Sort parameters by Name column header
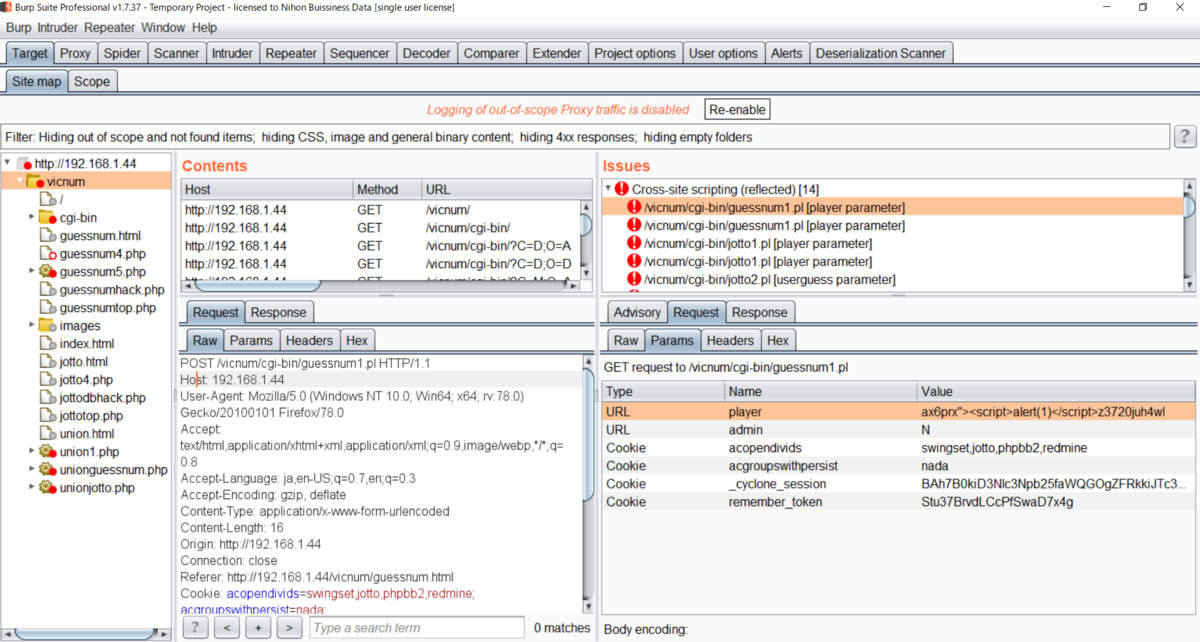The width and height of the screenshot is (1200, 642). [820, 391]
